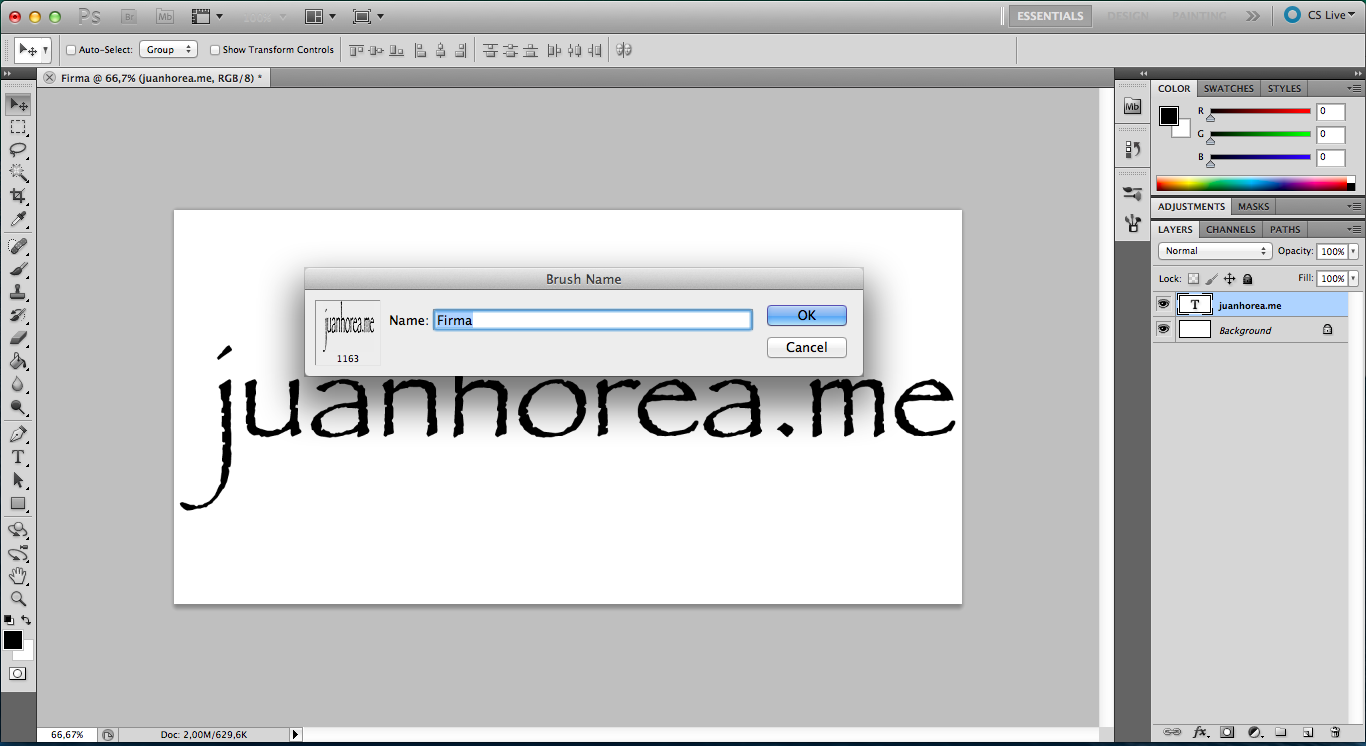1366x746 pixels.
Task: Select the Zoom tool in toolbox
Action: (x=18, y=598)
